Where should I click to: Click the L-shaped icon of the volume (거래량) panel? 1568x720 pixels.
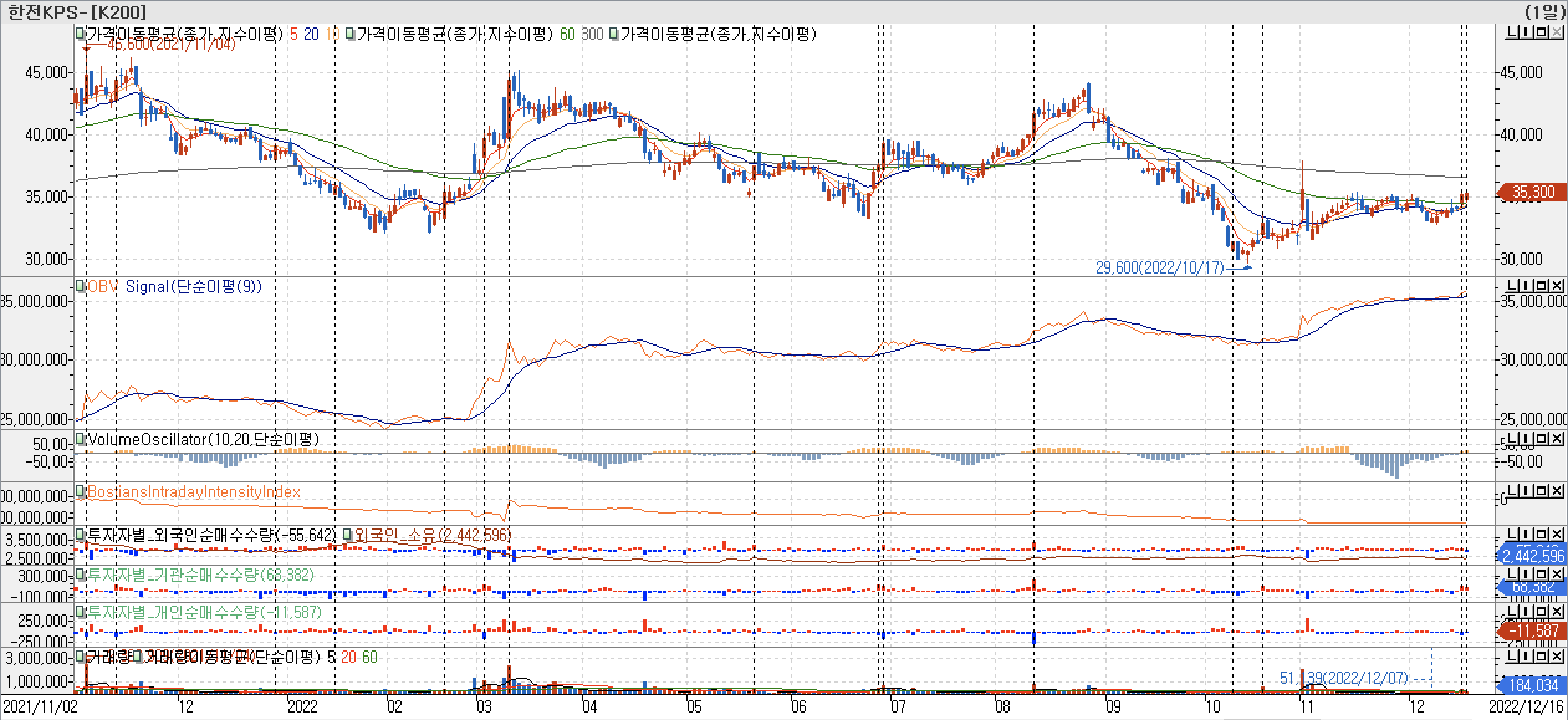tap(1511, 657)
